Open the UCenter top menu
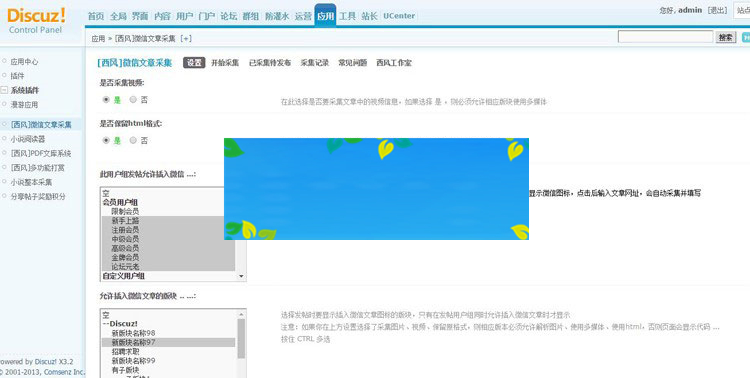This screenshot has width=750, height=378. (x=399, y=16)
